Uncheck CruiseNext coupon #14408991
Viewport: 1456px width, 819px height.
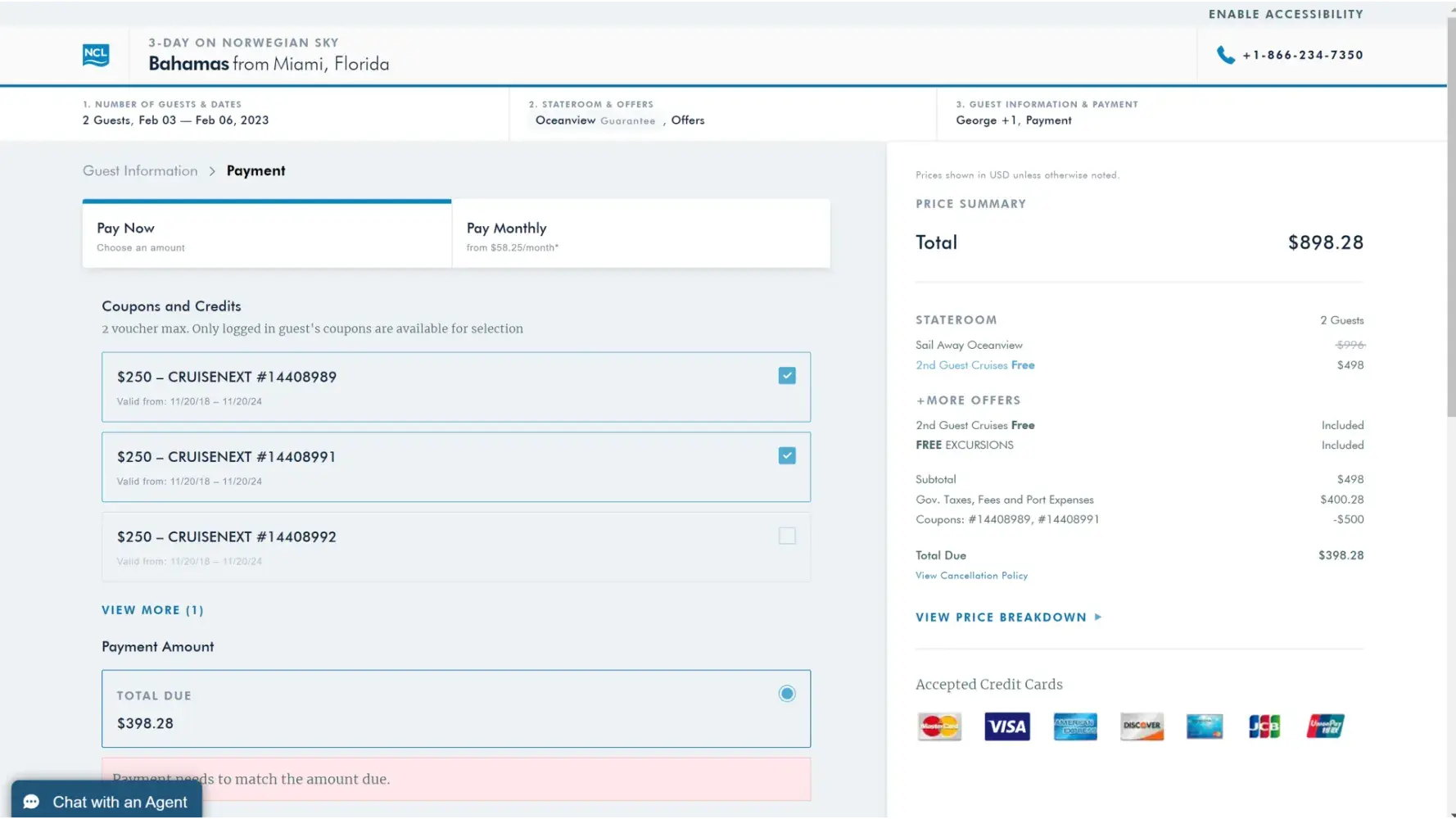[787, 456]
